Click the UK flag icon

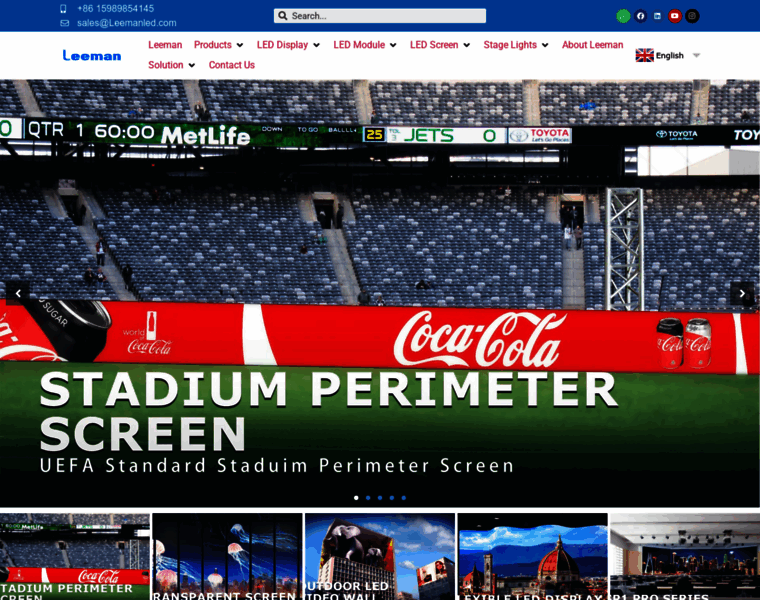[x=645, y=55]
